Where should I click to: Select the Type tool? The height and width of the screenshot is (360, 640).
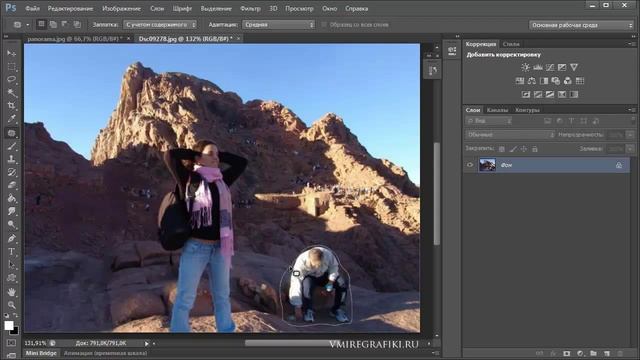11,251
